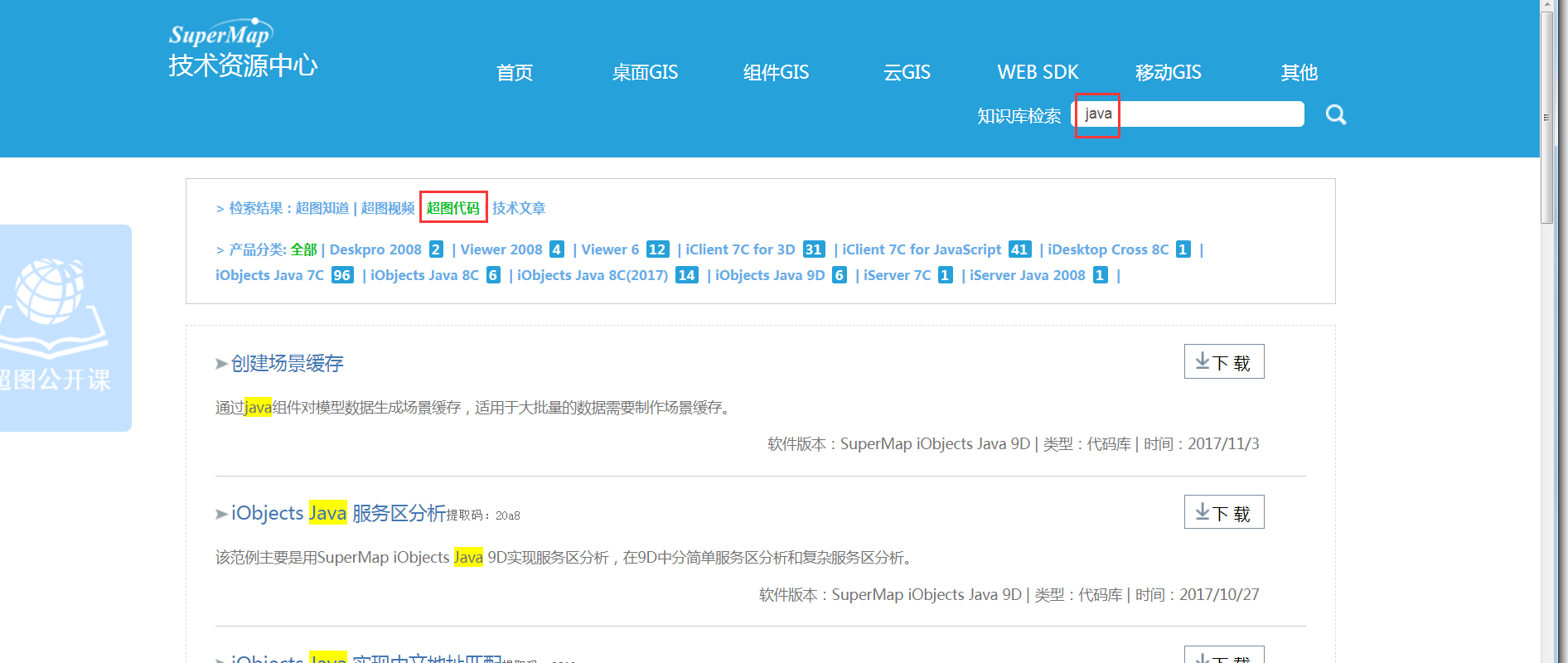The height and width of the screenshot is (663, 1568).
Task: Select the 全部 product category
Action: pos(304,249)
